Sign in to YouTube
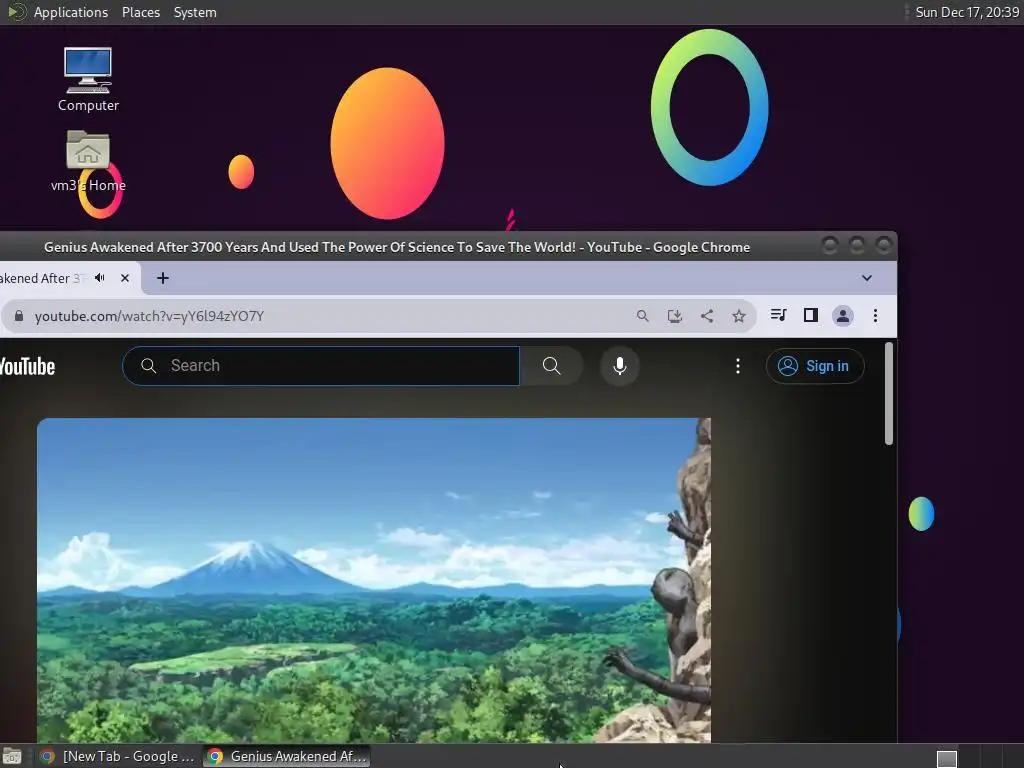The image size is (1024, 768). coord(815,366)
